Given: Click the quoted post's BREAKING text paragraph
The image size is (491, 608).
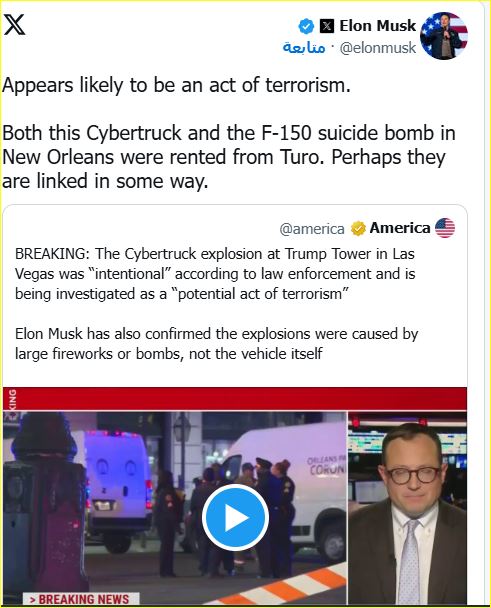Looking at the screenshot, I should 215,274.
